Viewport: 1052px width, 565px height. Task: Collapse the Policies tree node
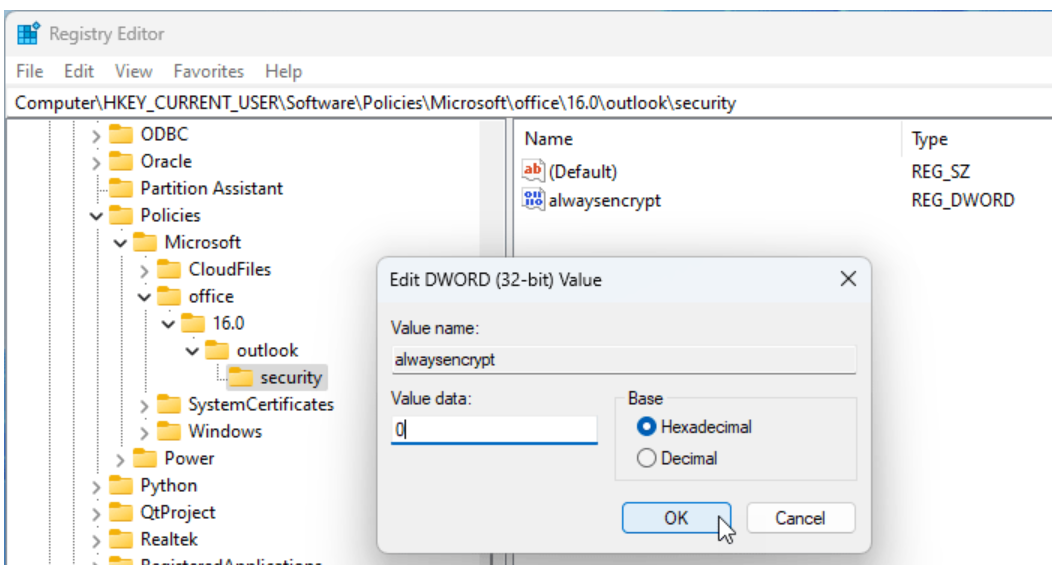(x=96, y=216)
